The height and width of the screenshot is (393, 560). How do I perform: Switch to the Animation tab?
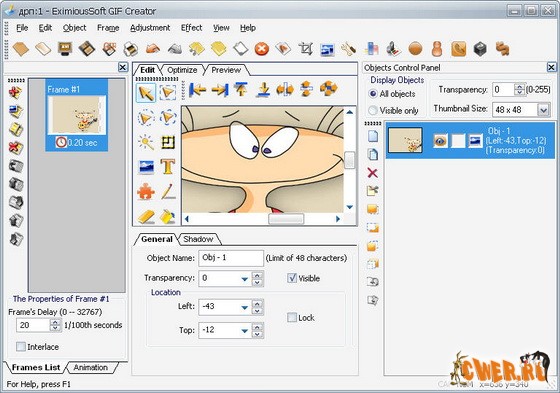[x=91, y=367]
